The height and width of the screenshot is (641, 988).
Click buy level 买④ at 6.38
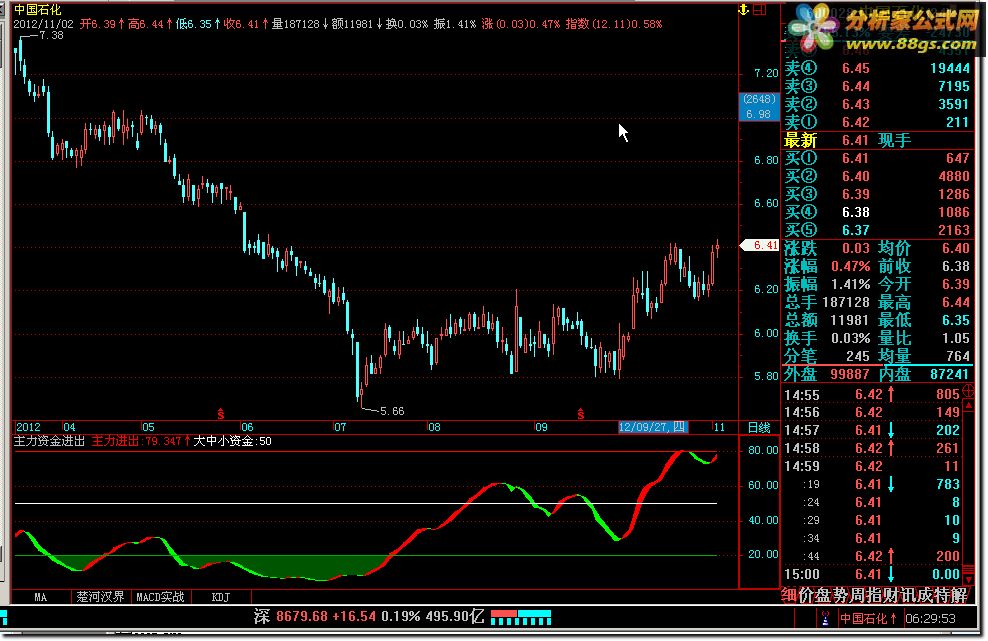[x=877, y=212]
